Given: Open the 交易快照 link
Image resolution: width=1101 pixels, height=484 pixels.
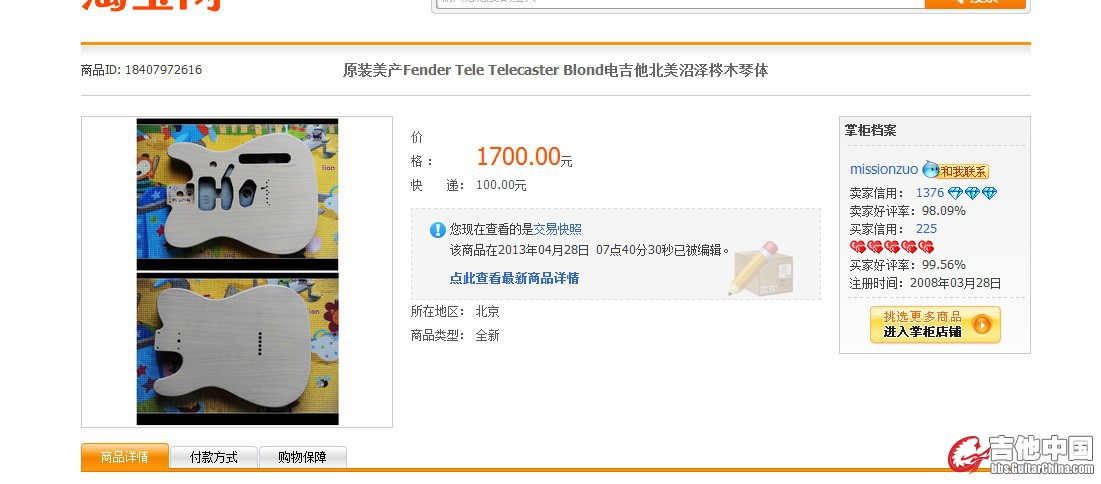Looking at the screenshot, I should coord(558,230).
